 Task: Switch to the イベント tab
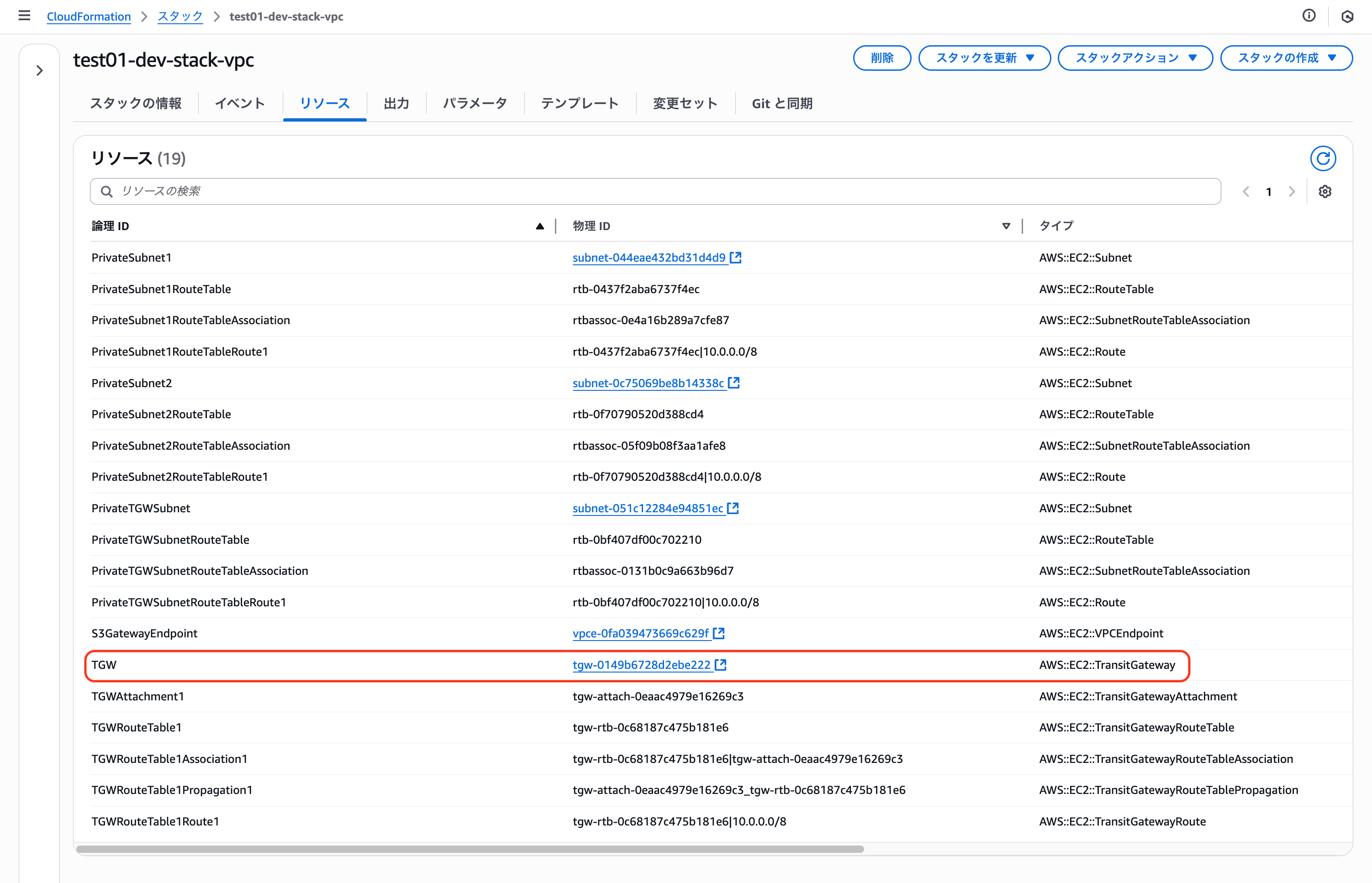coord(240,103)
